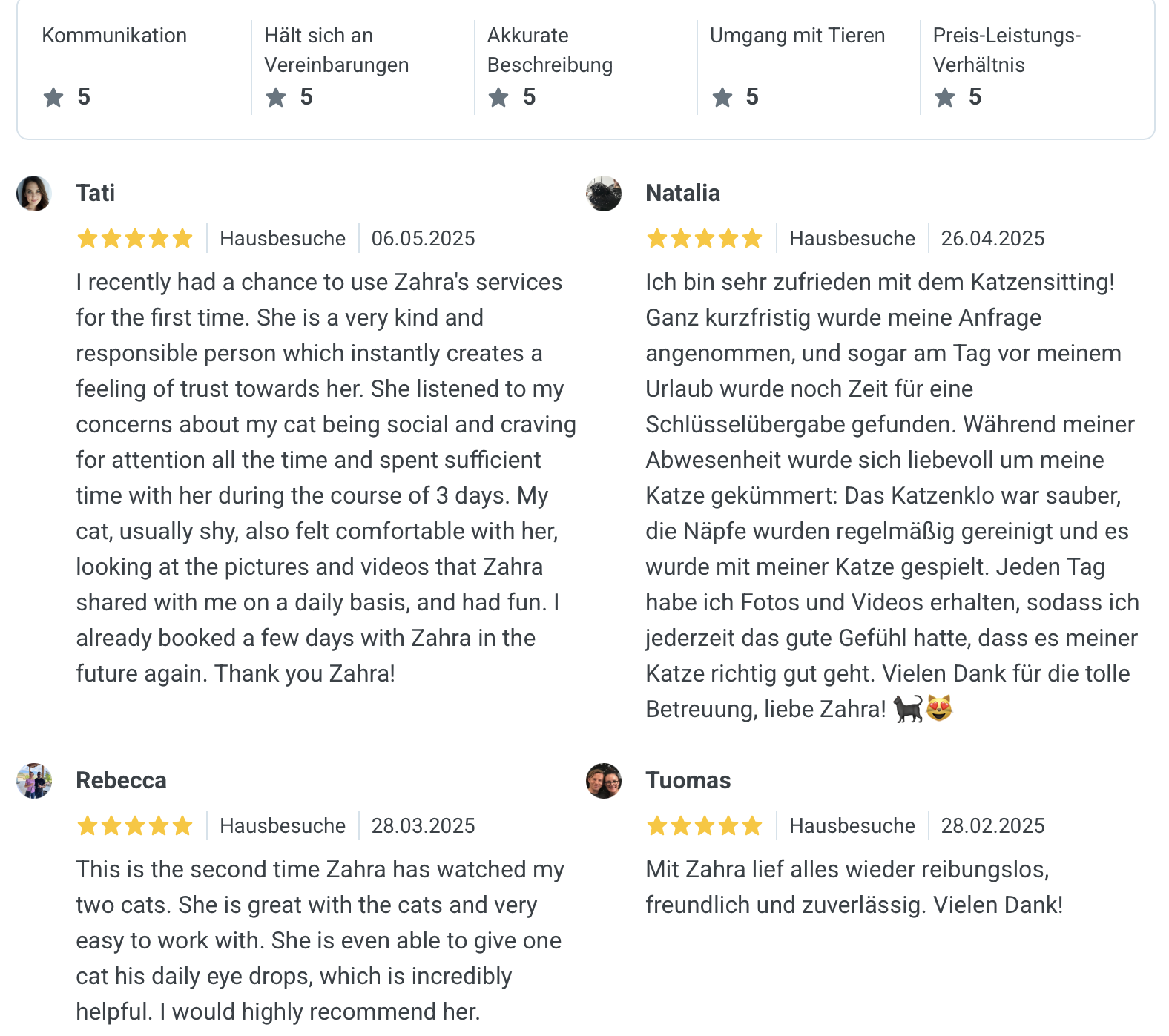Open Tuomas's profile picture
This screenshot has height=1036, width=1169.
tap(604, 781)
